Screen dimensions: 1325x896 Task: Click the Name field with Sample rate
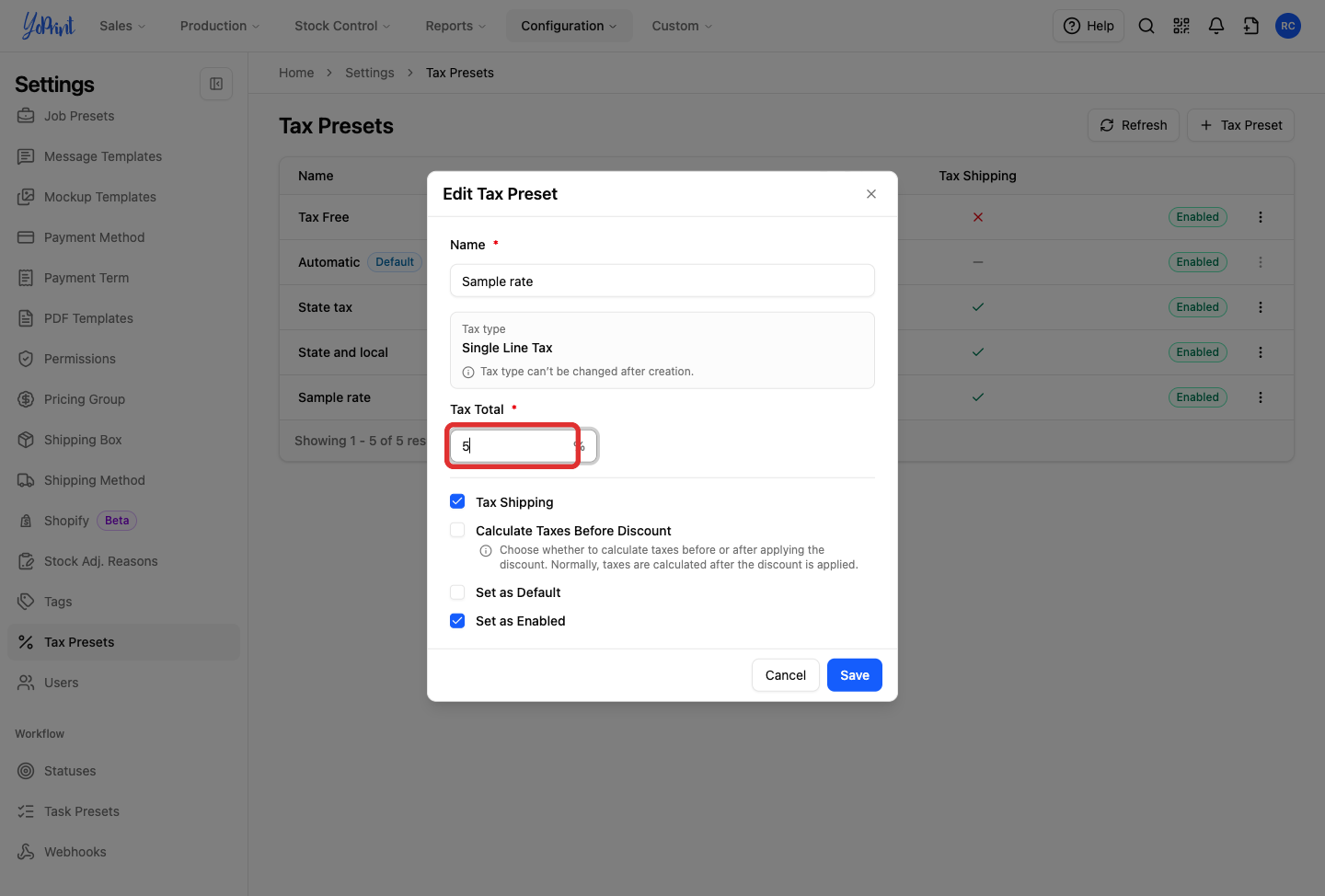pyautogui.click(x=662, y=281)
